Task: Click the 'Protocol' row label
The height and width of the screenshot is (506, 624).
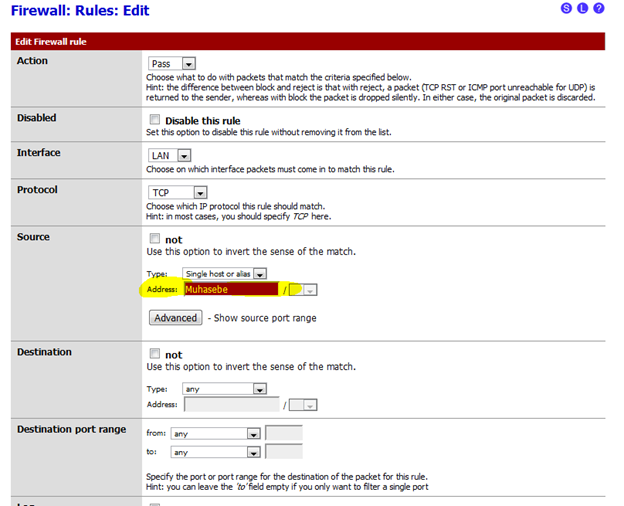Action: 37,190
